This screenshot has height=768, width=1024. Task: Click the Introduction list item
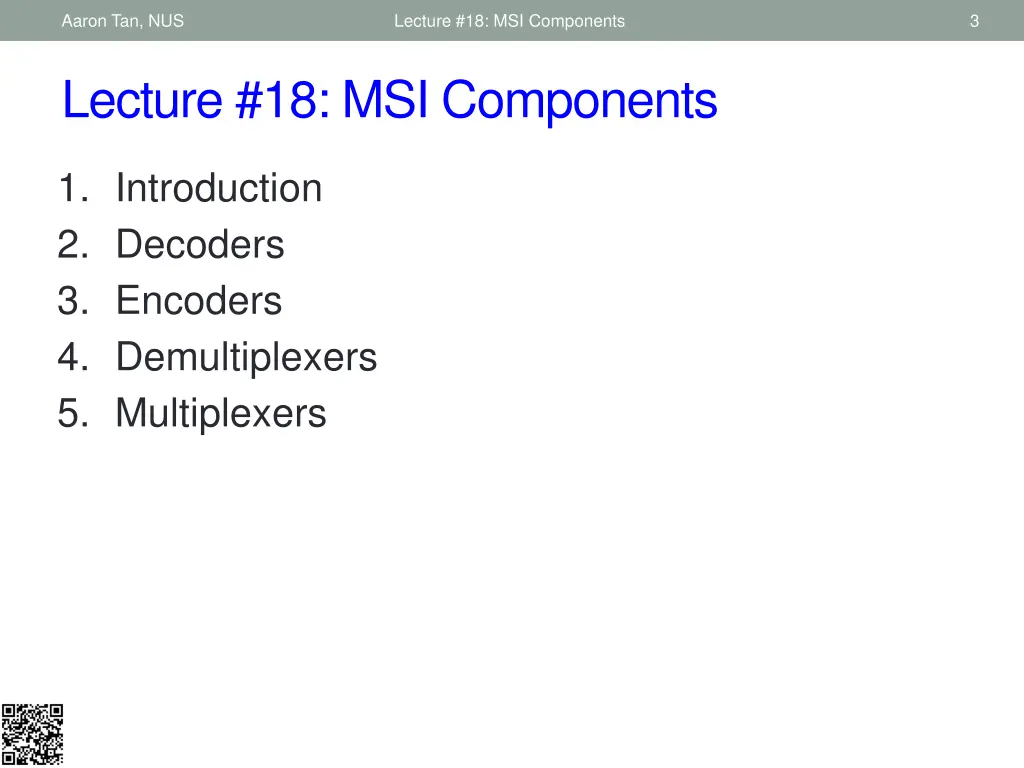click(x=219, y=188)
